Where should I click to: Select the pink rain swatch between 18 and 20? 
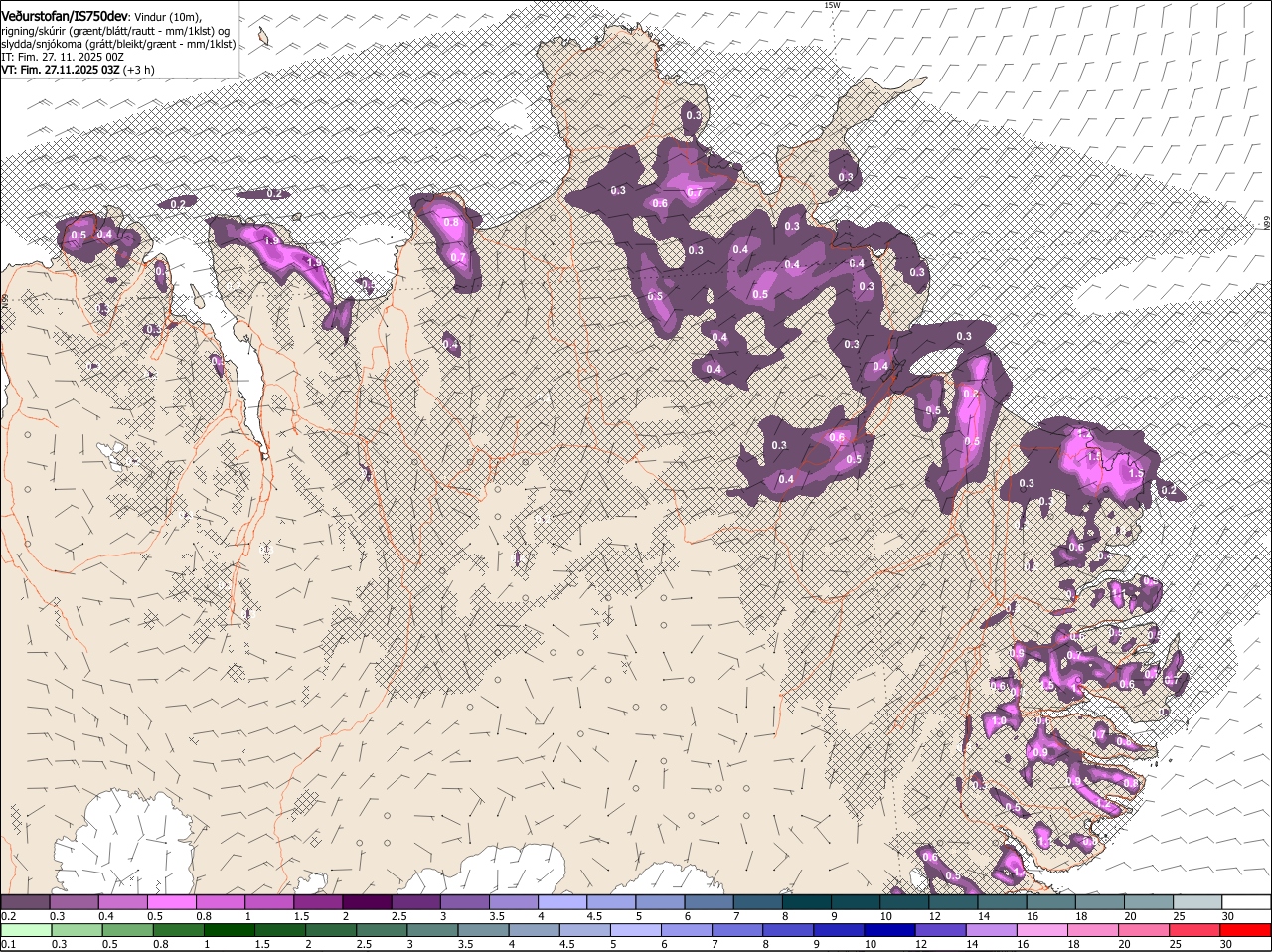click(x=1093, y=930)
